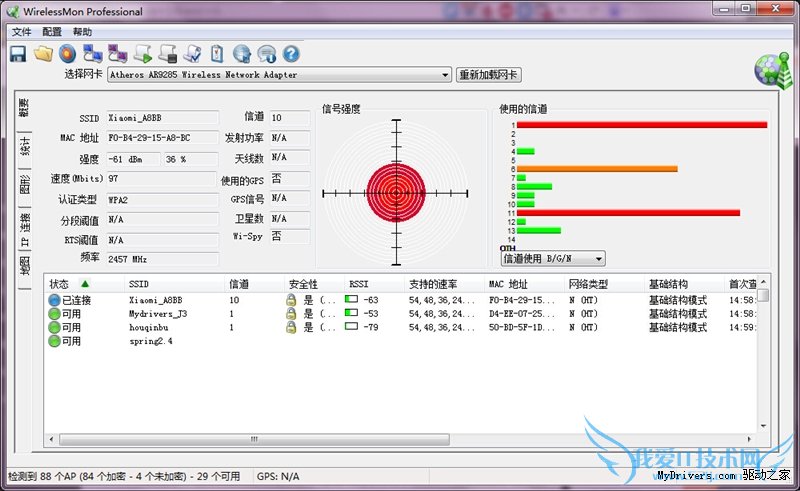800x491 pixels.
Task: Click the blue status globe beside 已连接
Action: click(54, 300)
